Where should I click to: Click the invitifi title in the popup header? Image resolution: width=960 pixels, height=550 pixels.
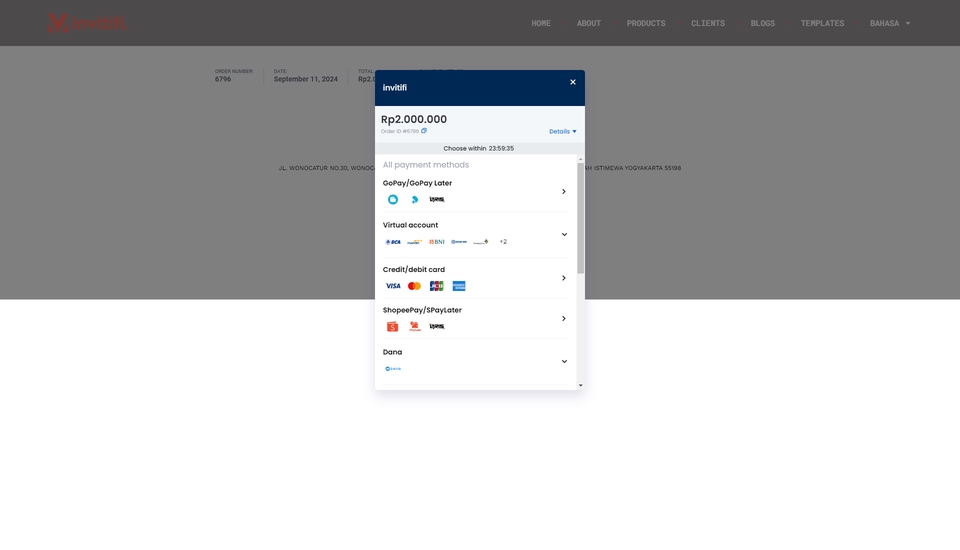(395, 88)
